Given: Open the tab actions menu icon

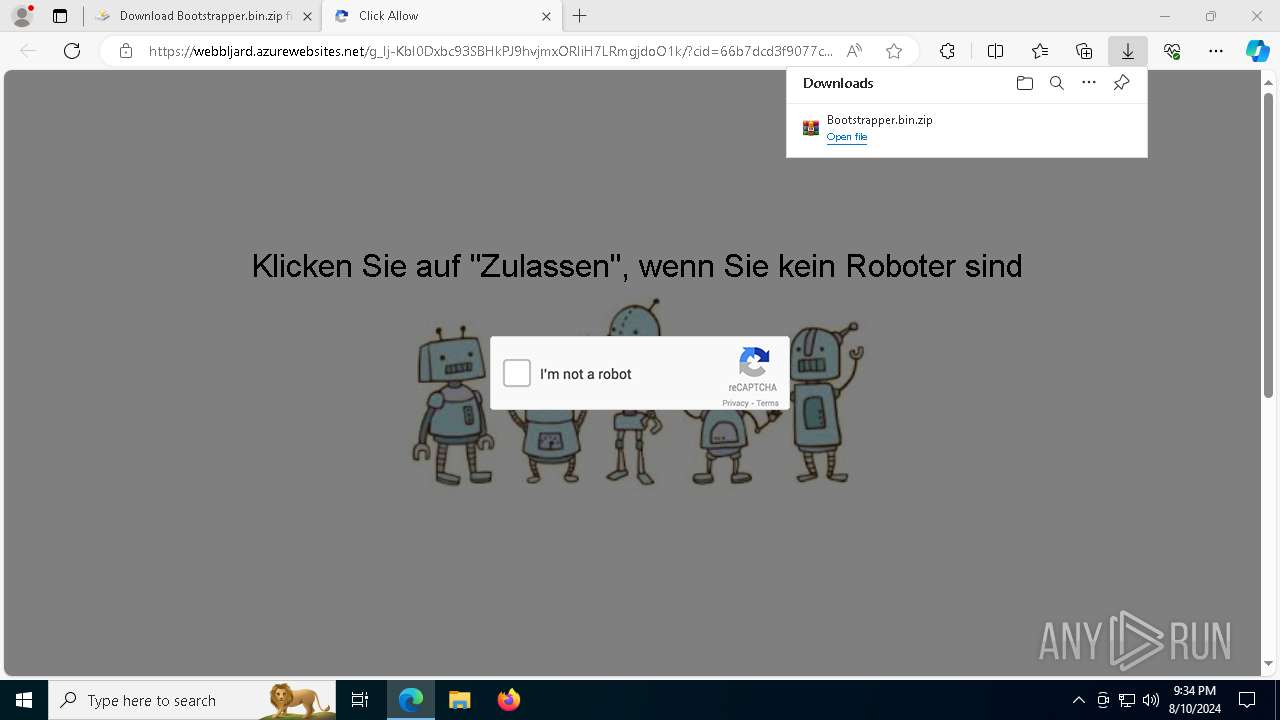Looking at the screenshot, I should 60,16.
